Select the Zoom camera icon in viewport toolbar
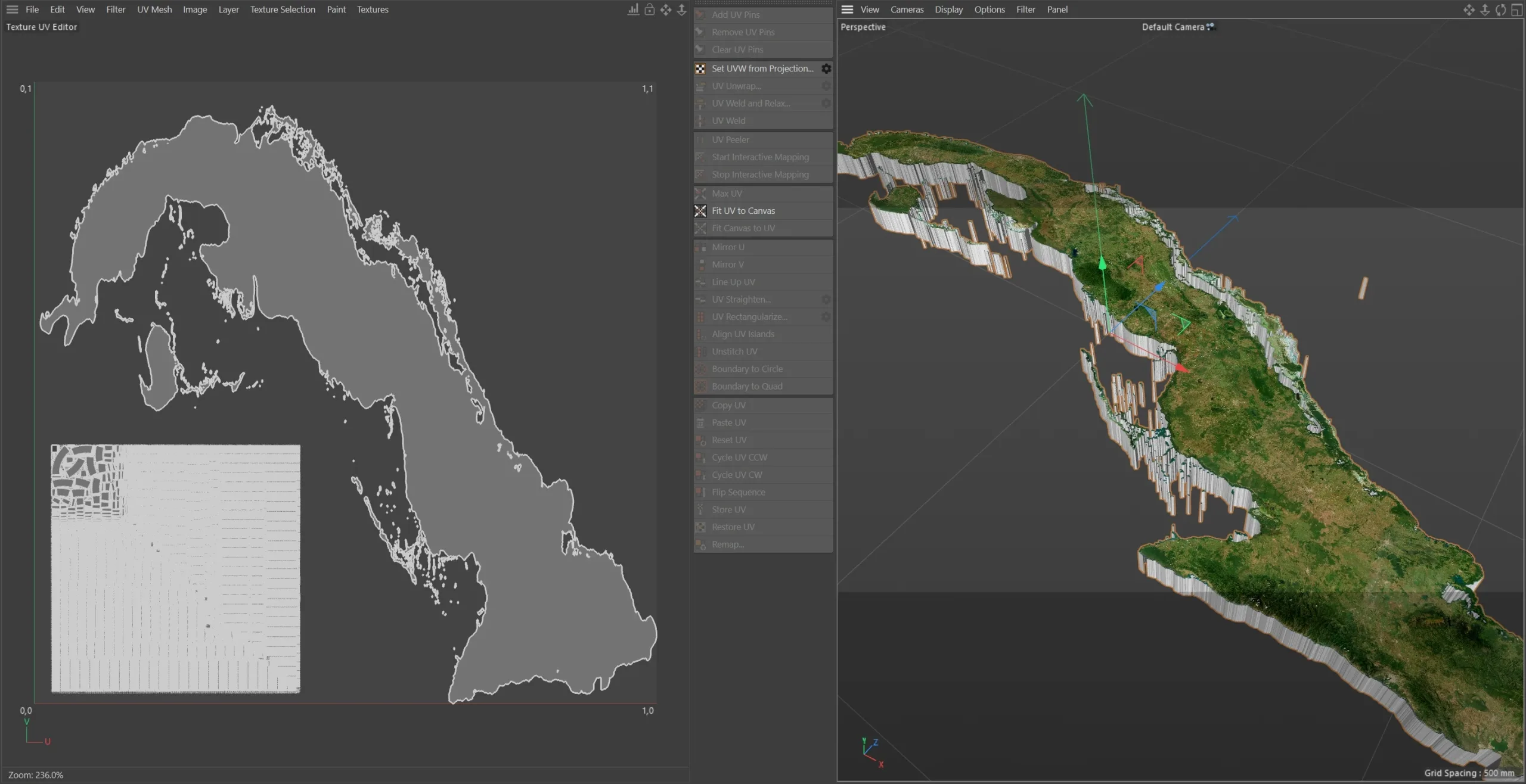Image resolution: width=1526 pixels, height=784 pixels. (1484, 10)
